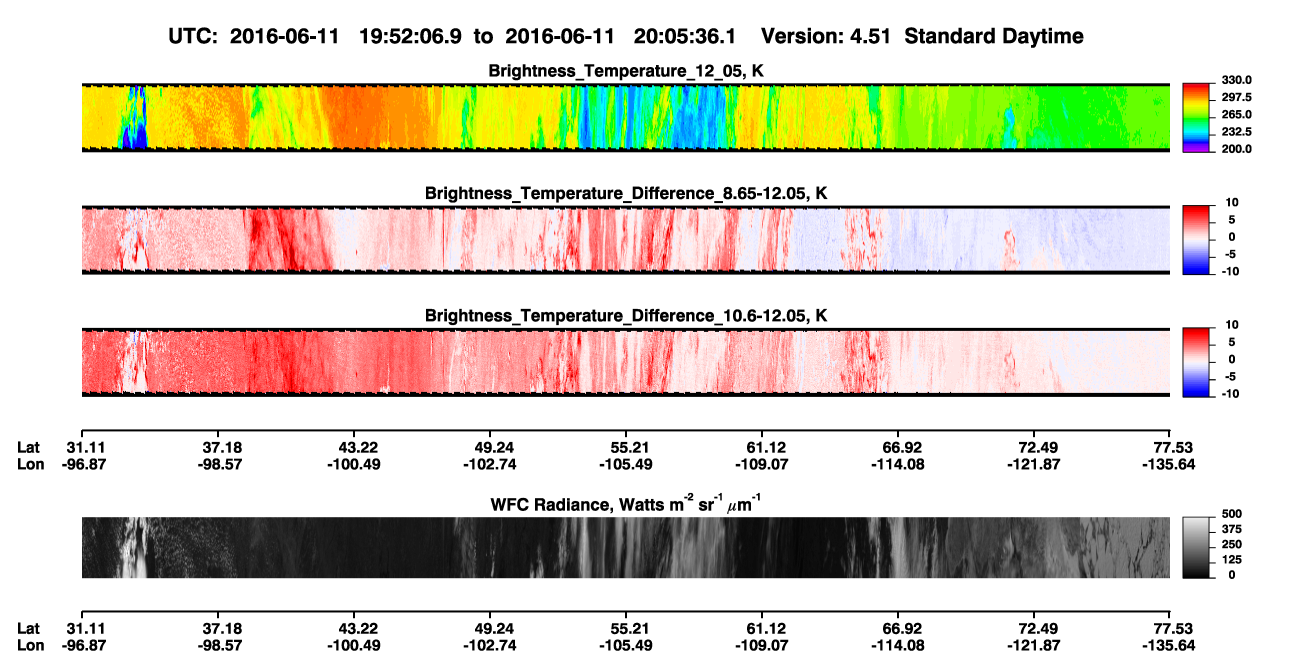The width and height of the screenshot is (1300, 667).
Task: Click bottom axis longitude value -109.07
Action: pyautogui.click(x=760, y=645)
